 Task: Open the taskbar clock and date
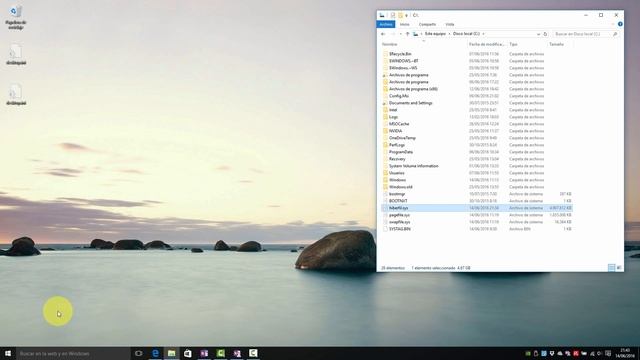click(x=625, y=353)
